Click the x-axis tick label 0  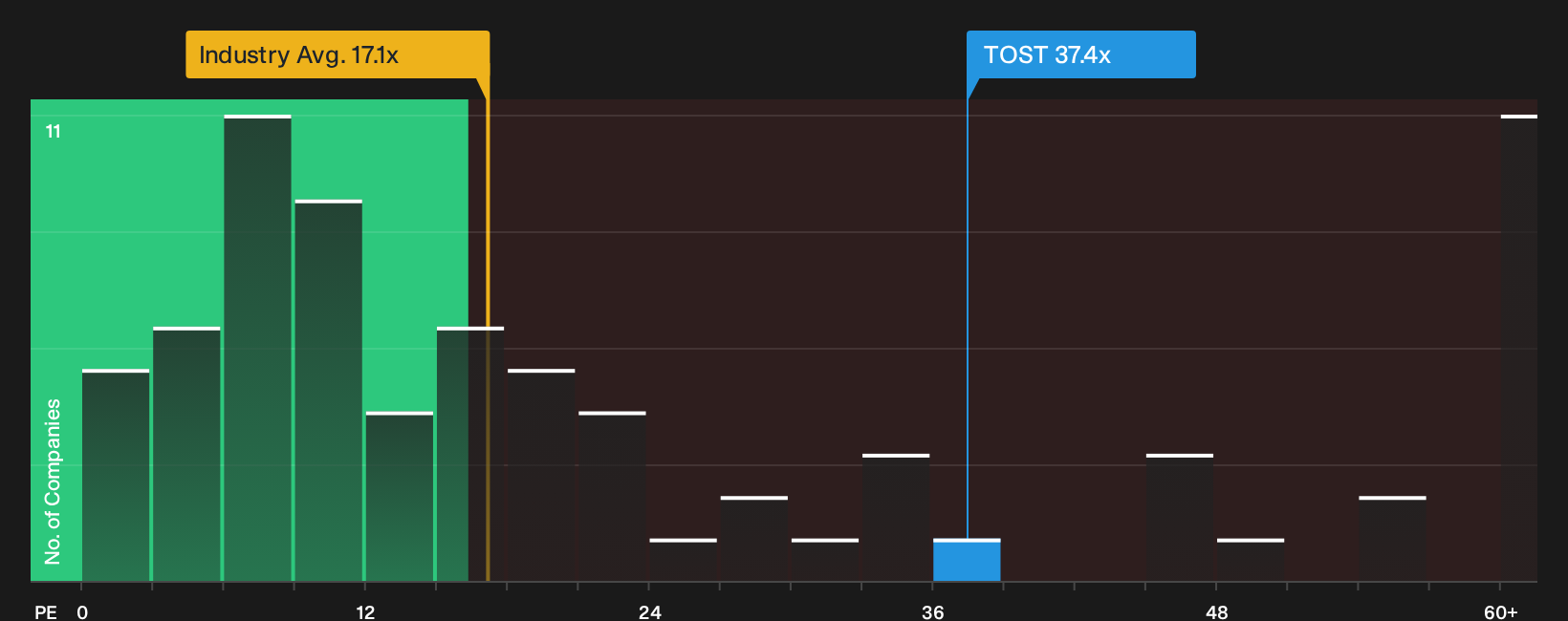[x=82, y=612]
